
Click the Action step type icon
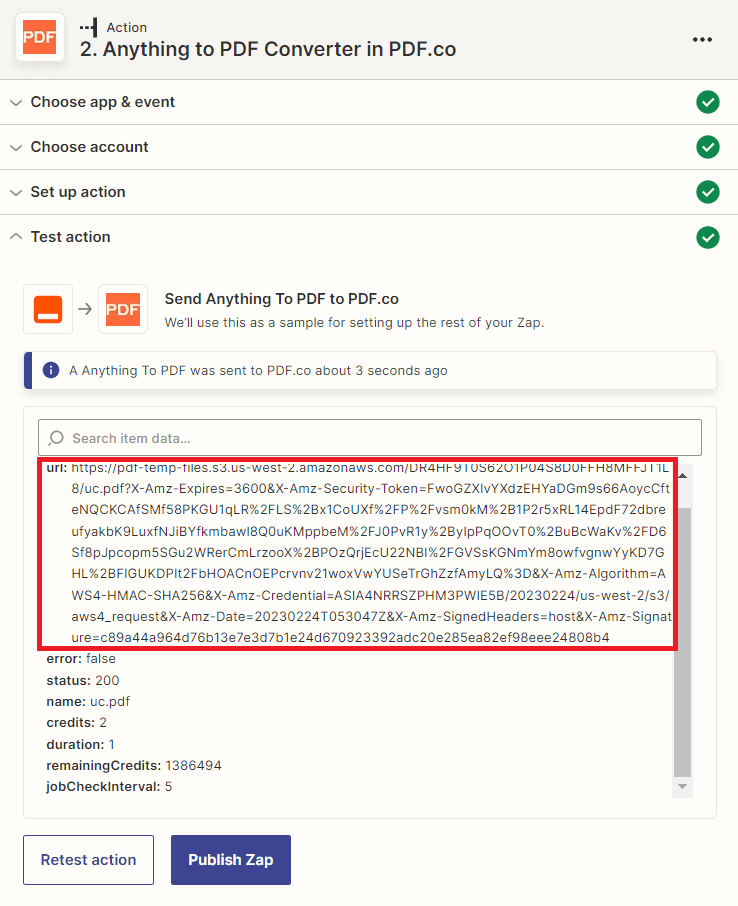[x=88, y=28]
